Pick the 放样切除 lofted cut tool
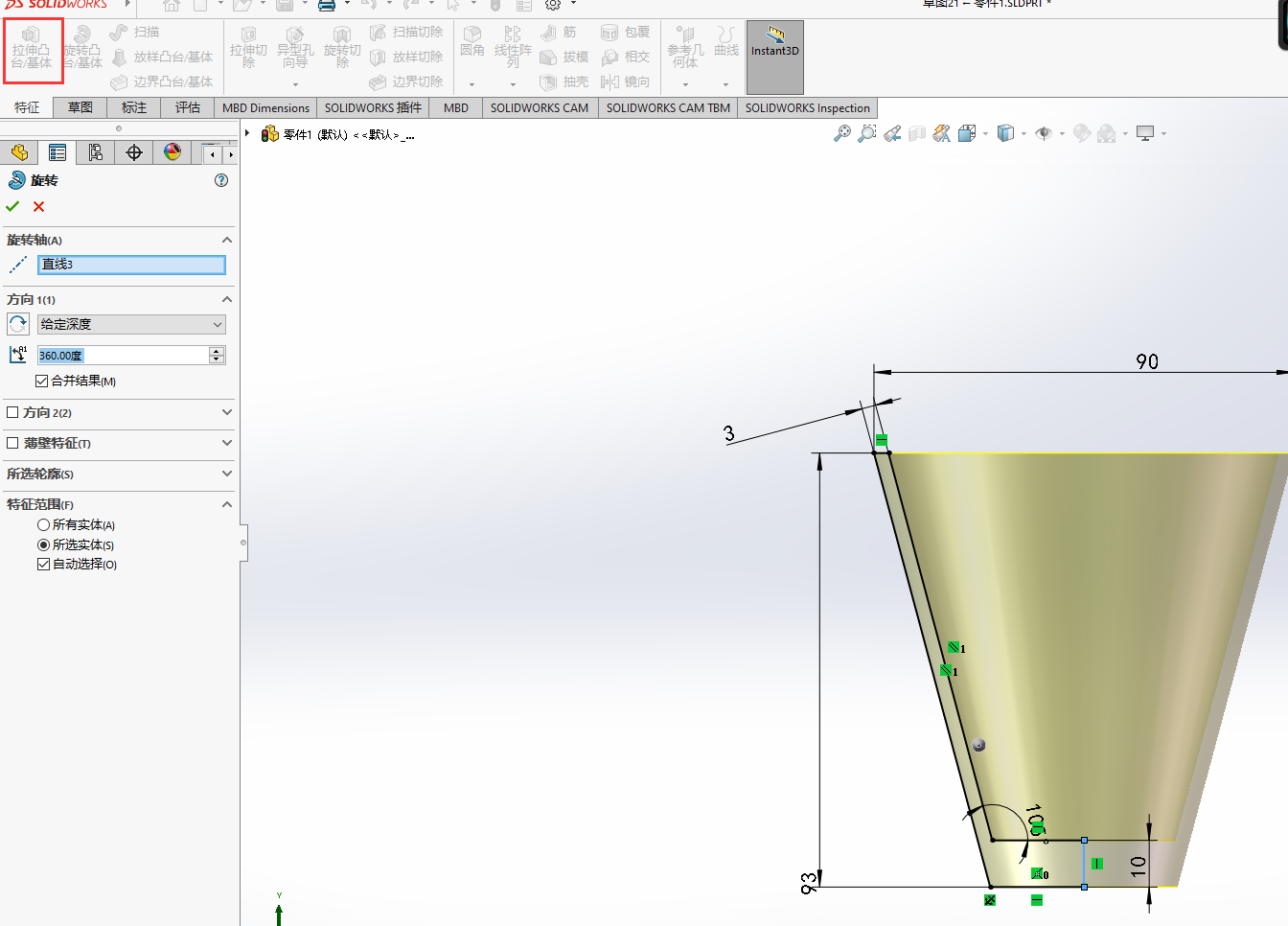 pos(406,58)
